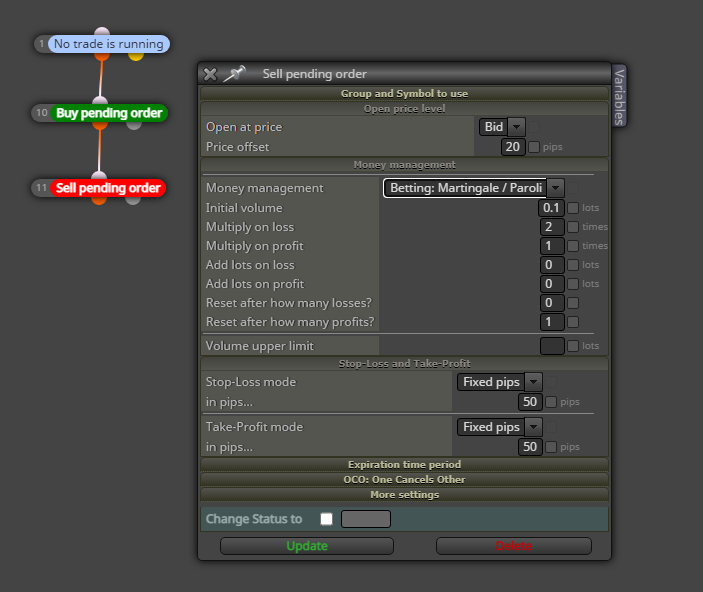The width and height of the screenshot is (703, 592).
Task: Click gray output dot of Buy pending order
Action: pos(134,125)
